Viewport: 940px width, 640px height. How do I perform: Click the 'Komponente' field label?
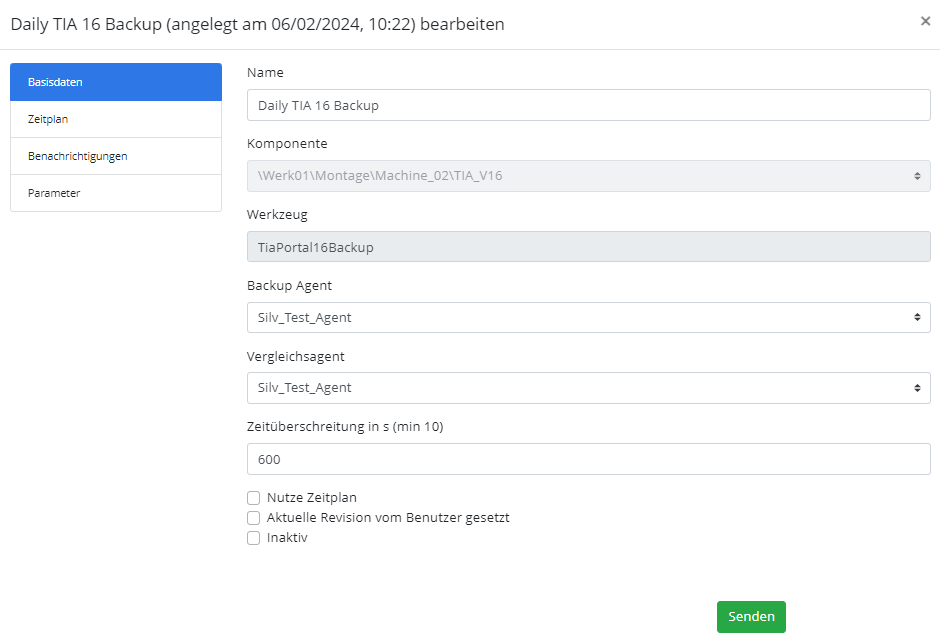287,144
